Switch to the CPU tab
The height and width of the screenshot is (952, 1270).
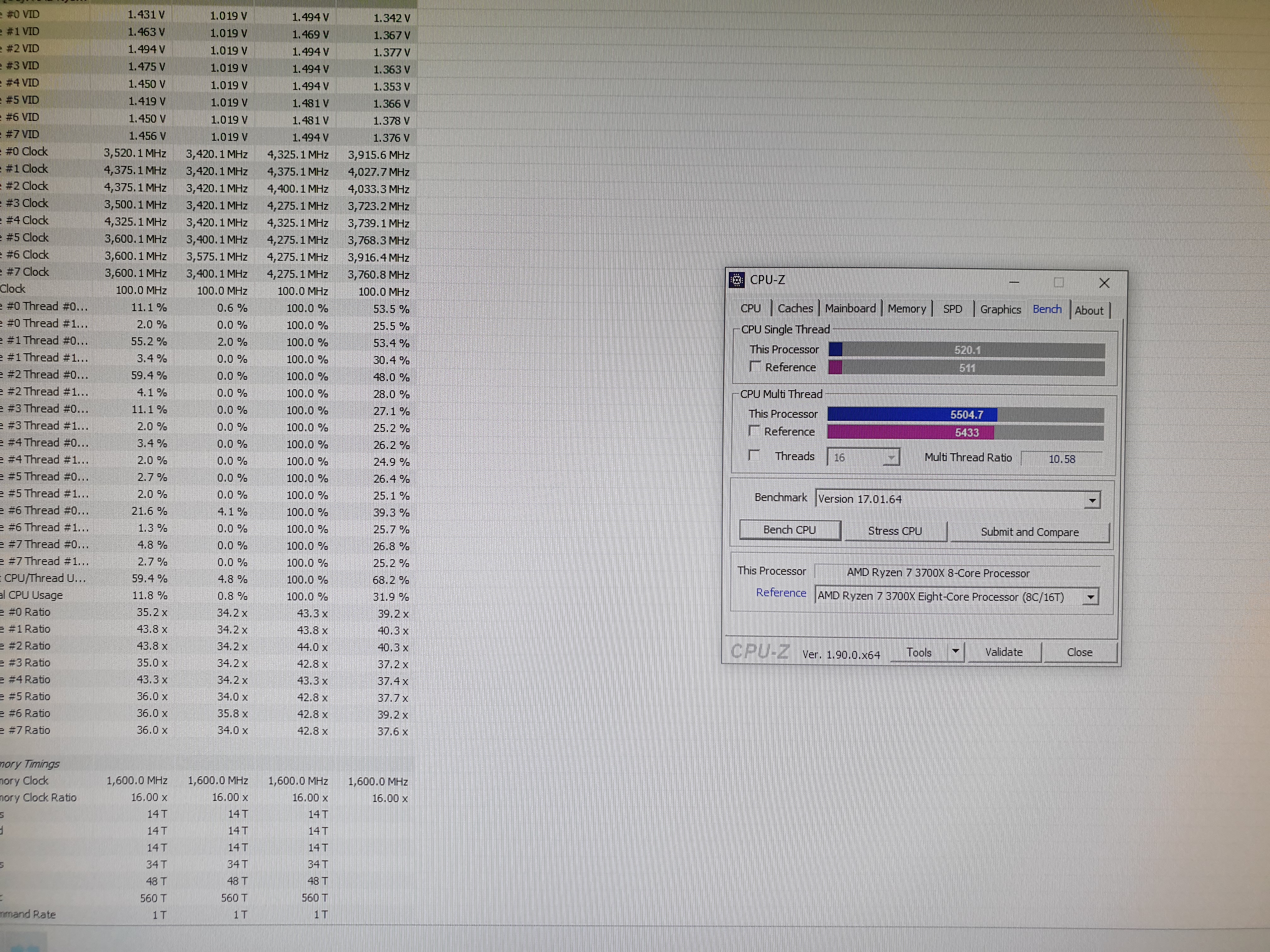[x=750, y=309]
